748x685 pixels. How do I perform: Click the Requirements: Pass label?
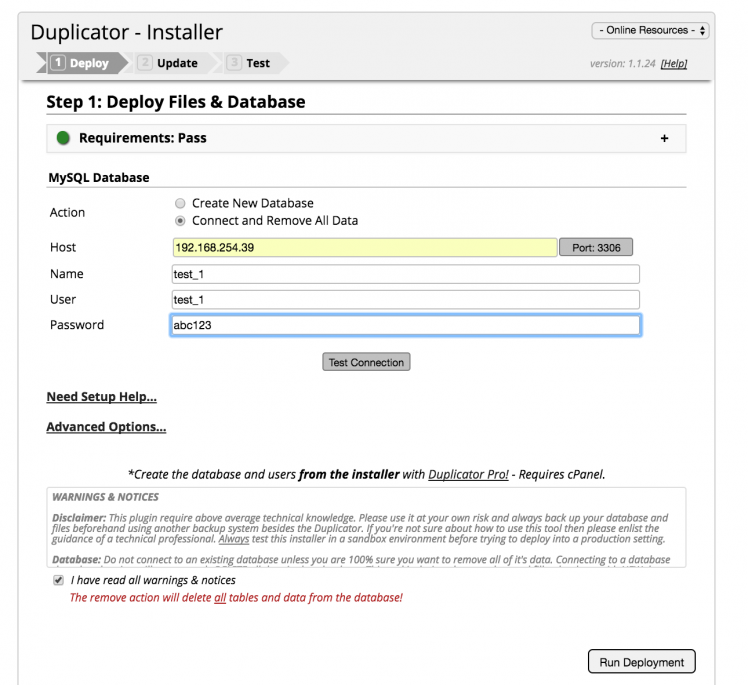point(143,138)
